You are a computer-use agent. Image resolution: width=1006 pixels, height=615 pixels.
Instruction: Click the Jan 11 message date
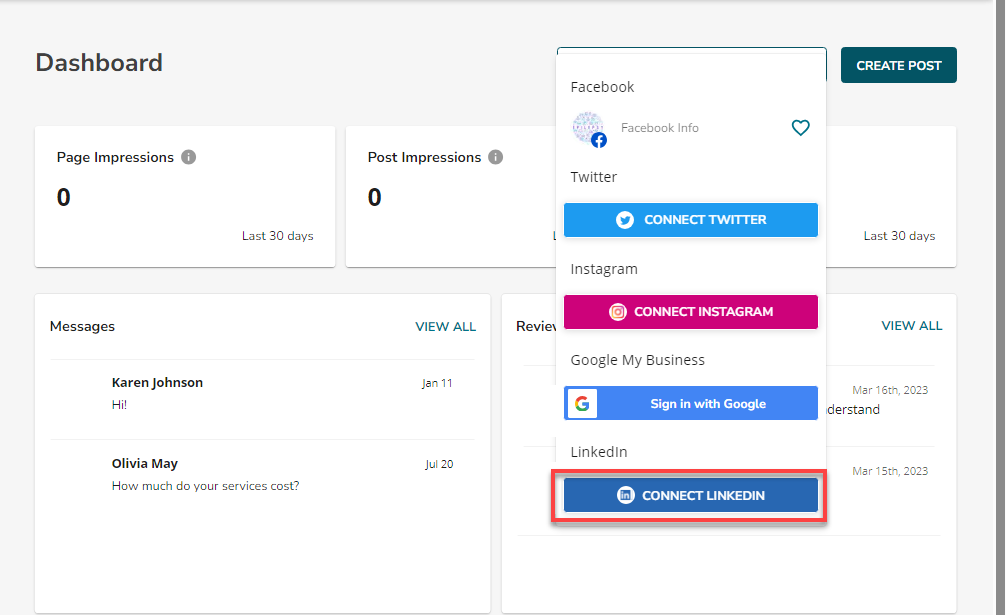[x=437, y=383]
